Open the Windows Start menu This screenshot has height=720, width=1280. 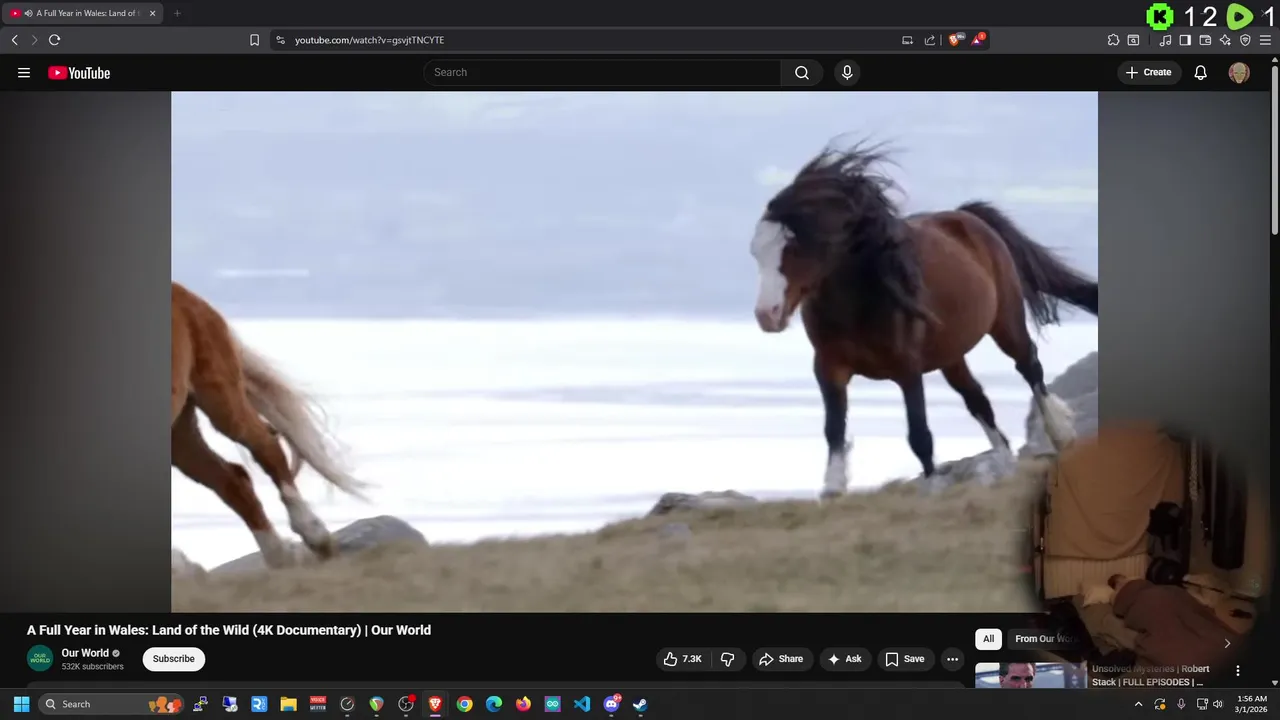coord(21,704)
